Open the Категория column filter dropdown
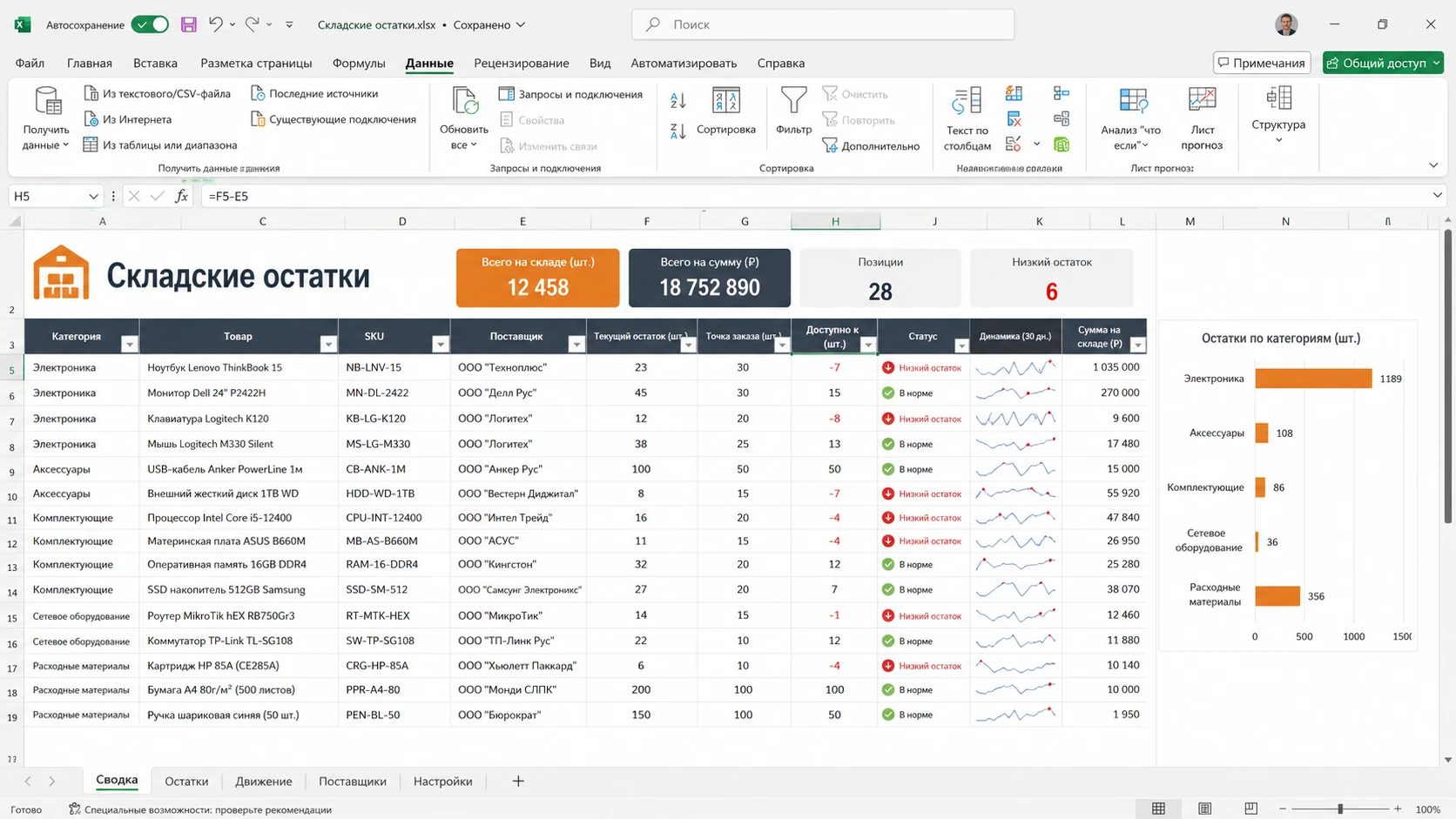Screen dimensions: 1456x819 click(x=129, y=345)
